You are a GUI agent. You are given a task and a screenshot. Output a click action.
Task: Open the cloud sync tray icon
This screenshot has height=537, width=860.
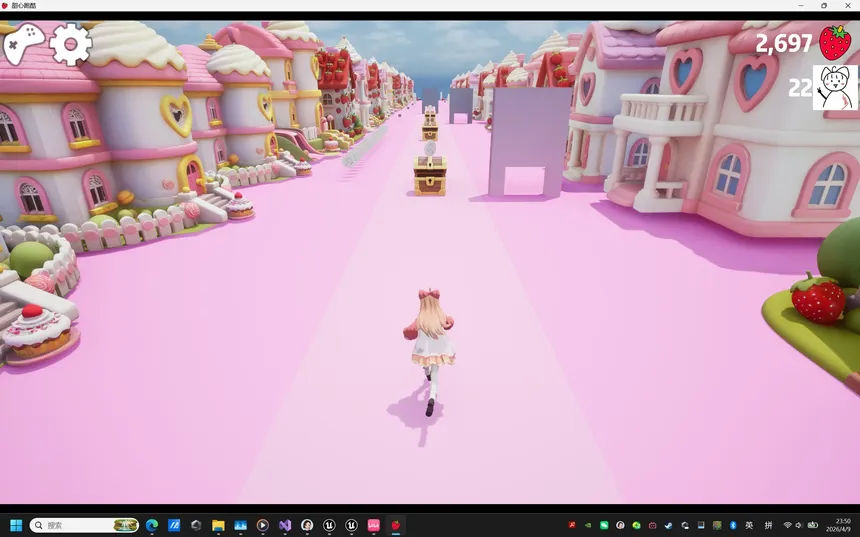(x=684, y=525)
